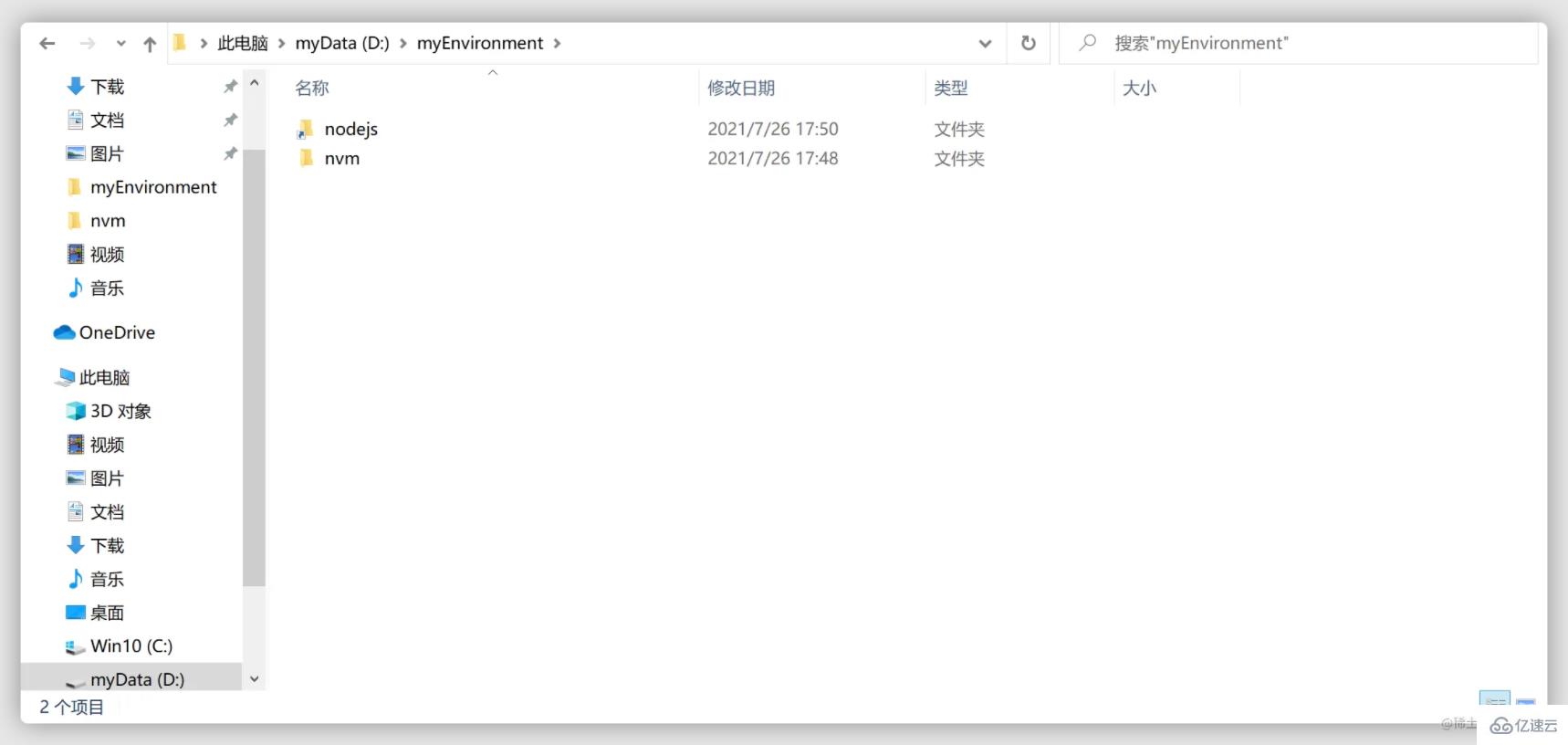Open 图片 under 此电脑
The width and height of the screenshot is (1568, 745).
(107, 478)
